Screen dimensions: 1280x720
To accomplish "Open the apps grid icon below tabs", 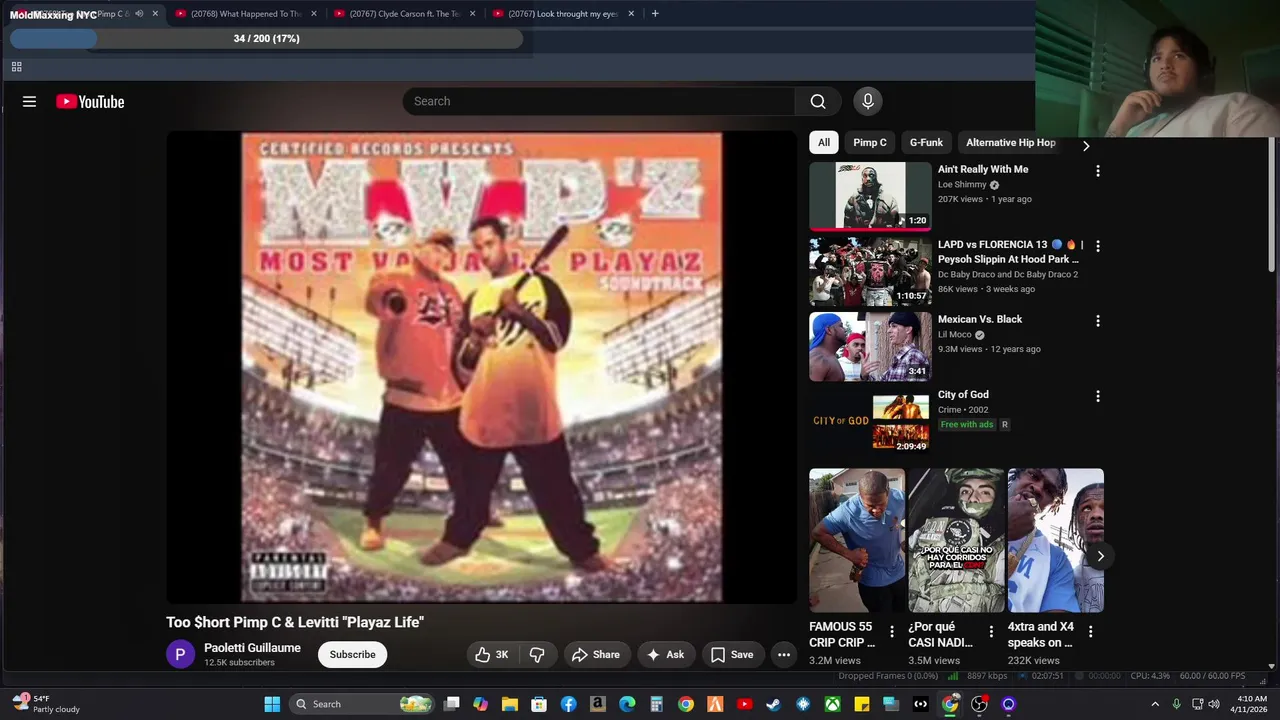I will (16, 67).
